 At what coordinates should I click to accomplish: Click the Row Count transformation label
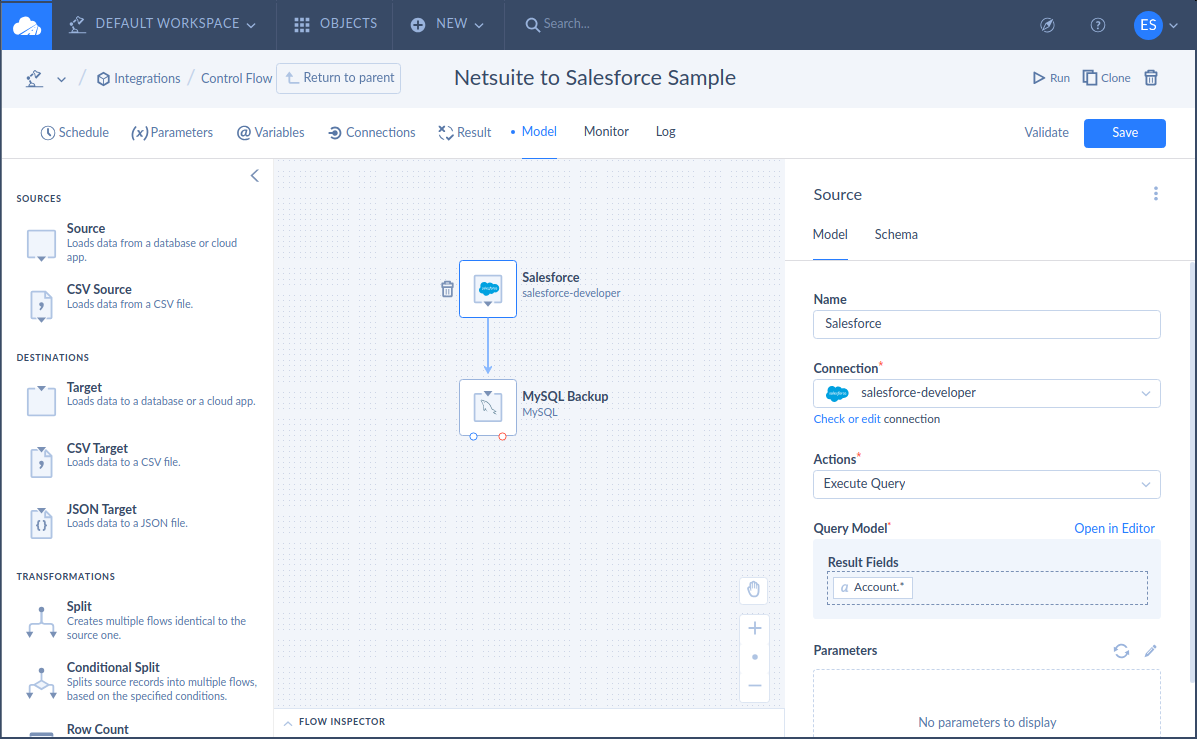98,730
